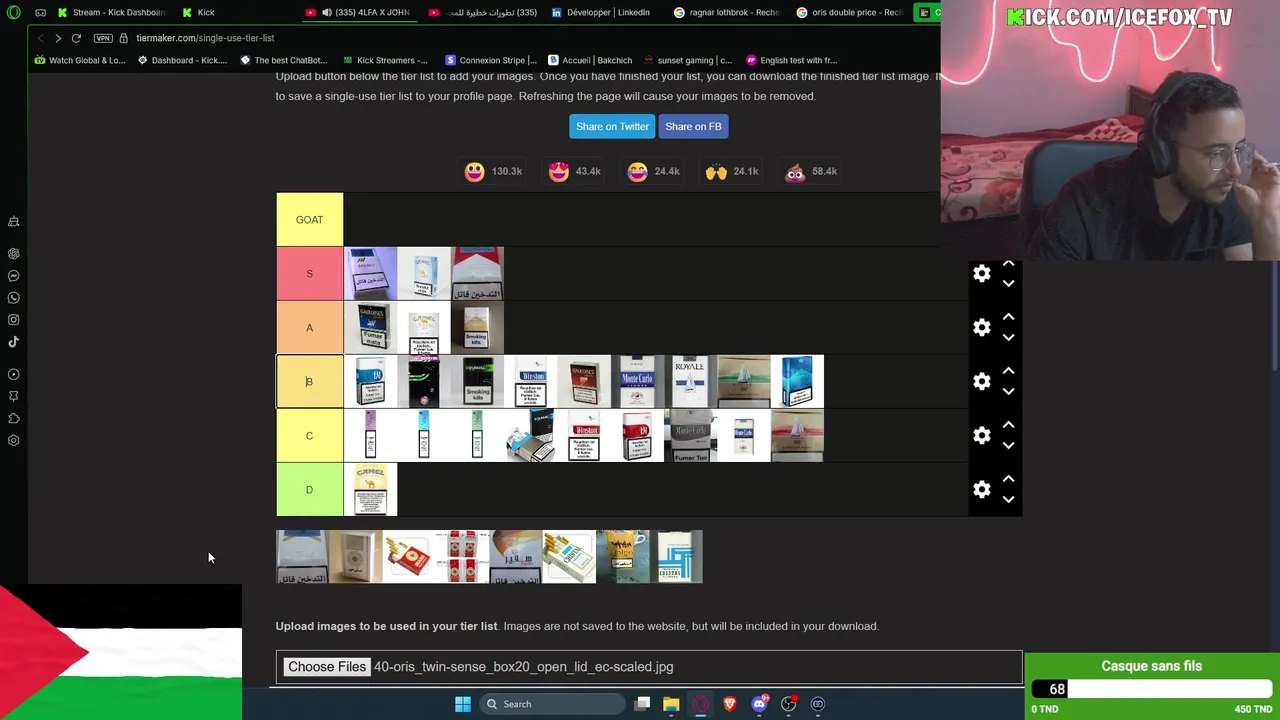Image resolution: width=1280 pixels, height=720 pixels.
Task: Switch to 4LFA X JOHN YouTube tab
Action: 359,12
